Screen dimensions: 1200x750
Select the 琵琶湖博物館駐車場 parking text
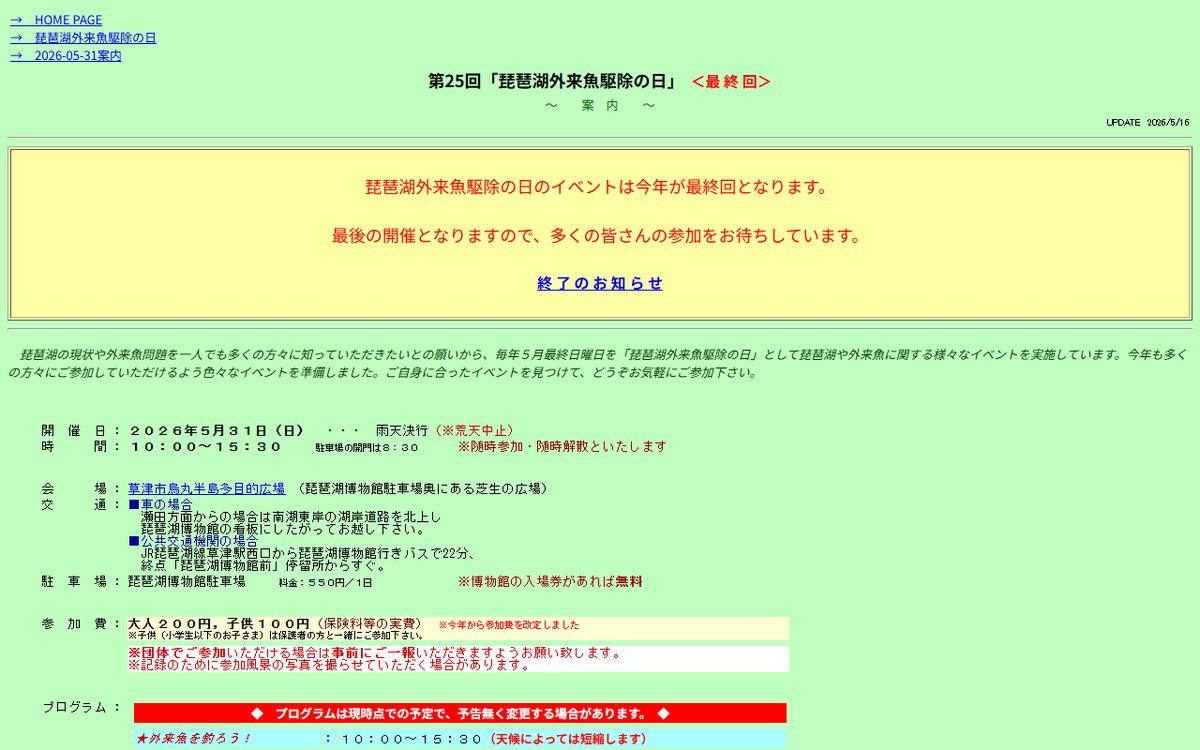pyautogui.click(x=187, y=581)
